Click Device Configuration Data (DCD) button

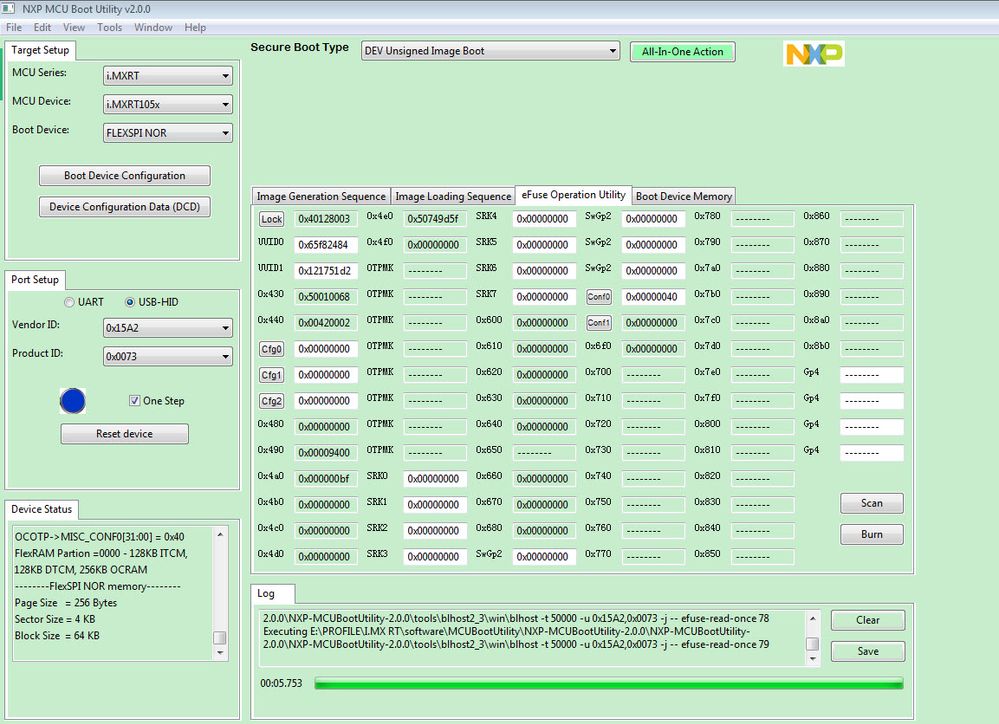[125, 207]
